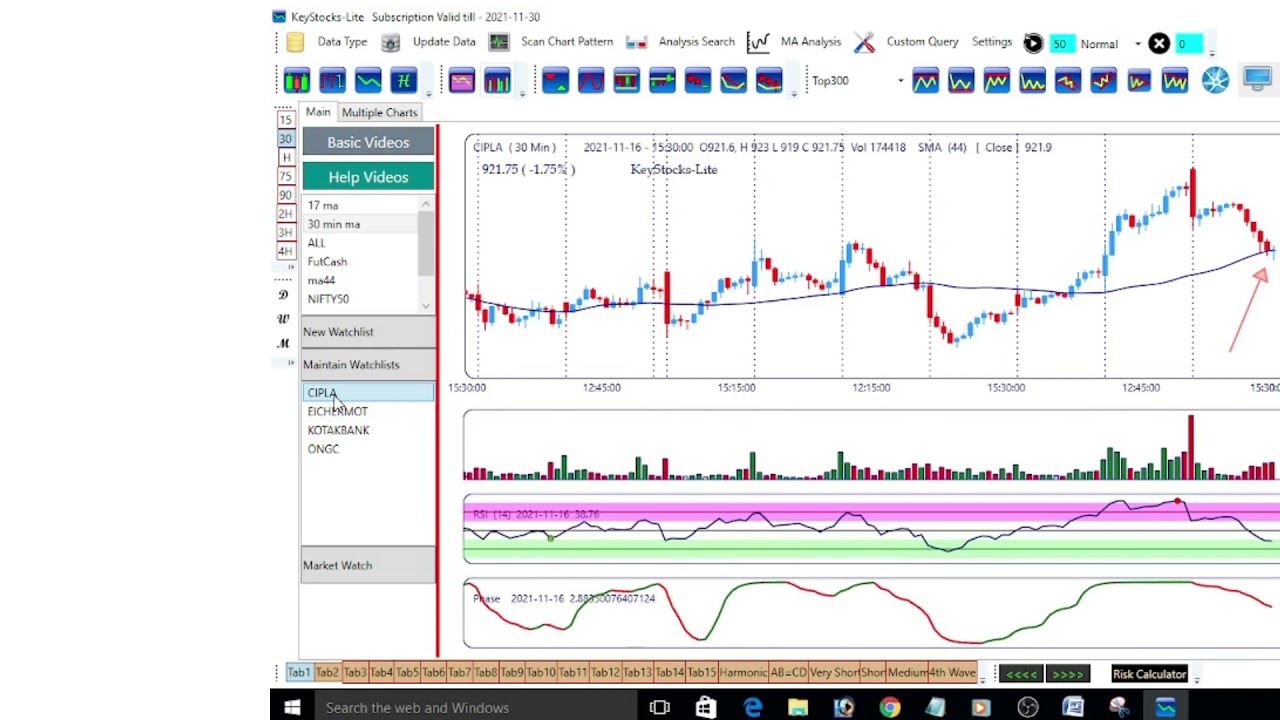
Task: Select the green H chart icon
Action: tap(403, 81)
